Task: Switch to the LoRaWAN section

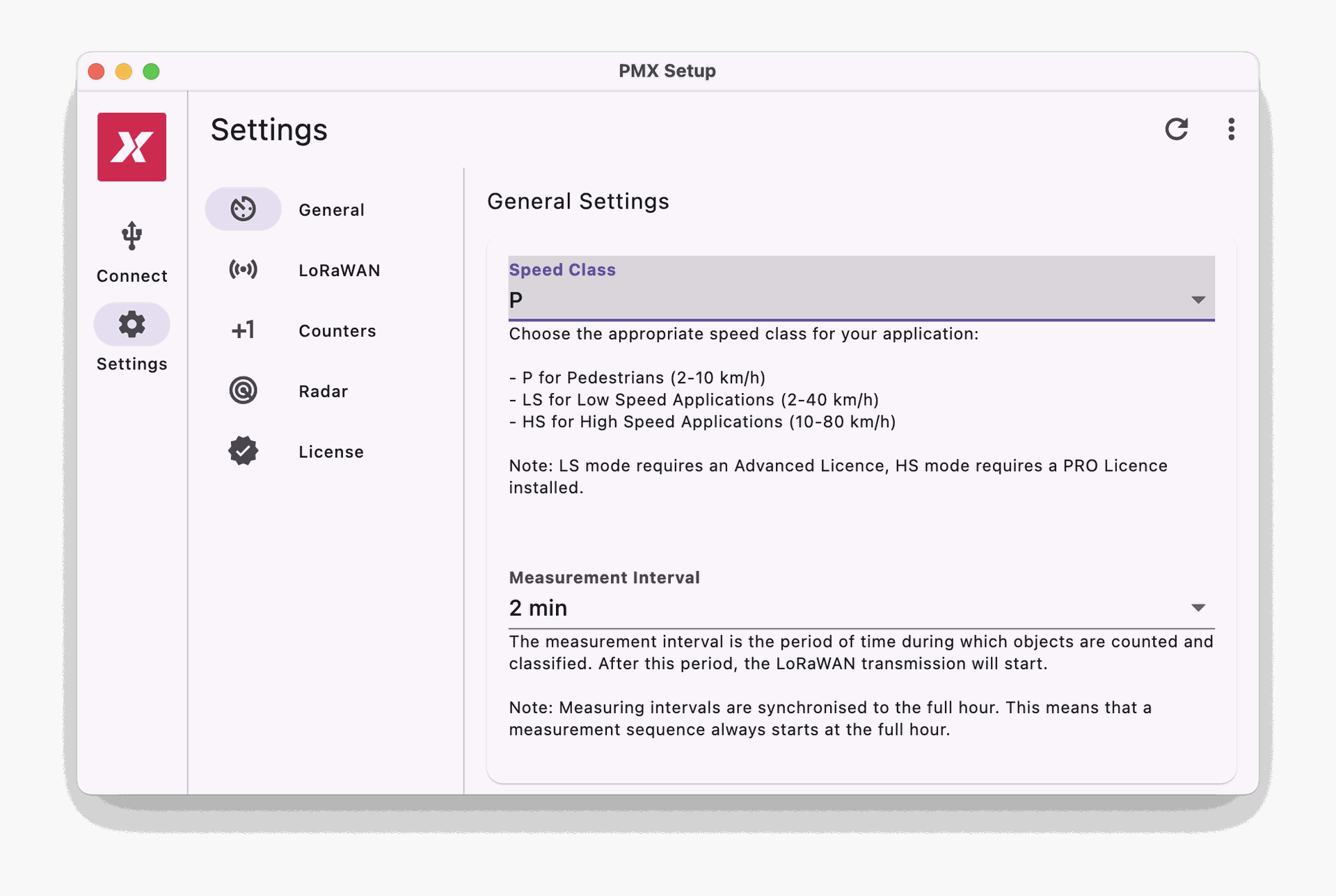Action: 340,269
